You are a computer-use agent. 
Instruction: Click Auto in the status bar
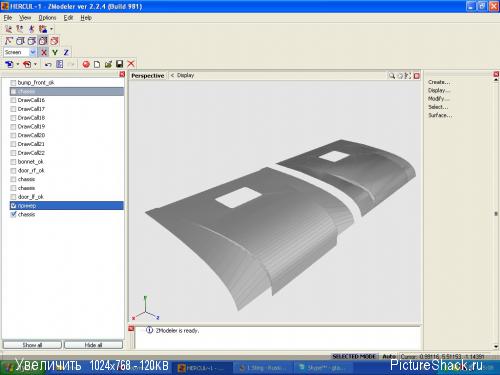[x=389, y=356]
